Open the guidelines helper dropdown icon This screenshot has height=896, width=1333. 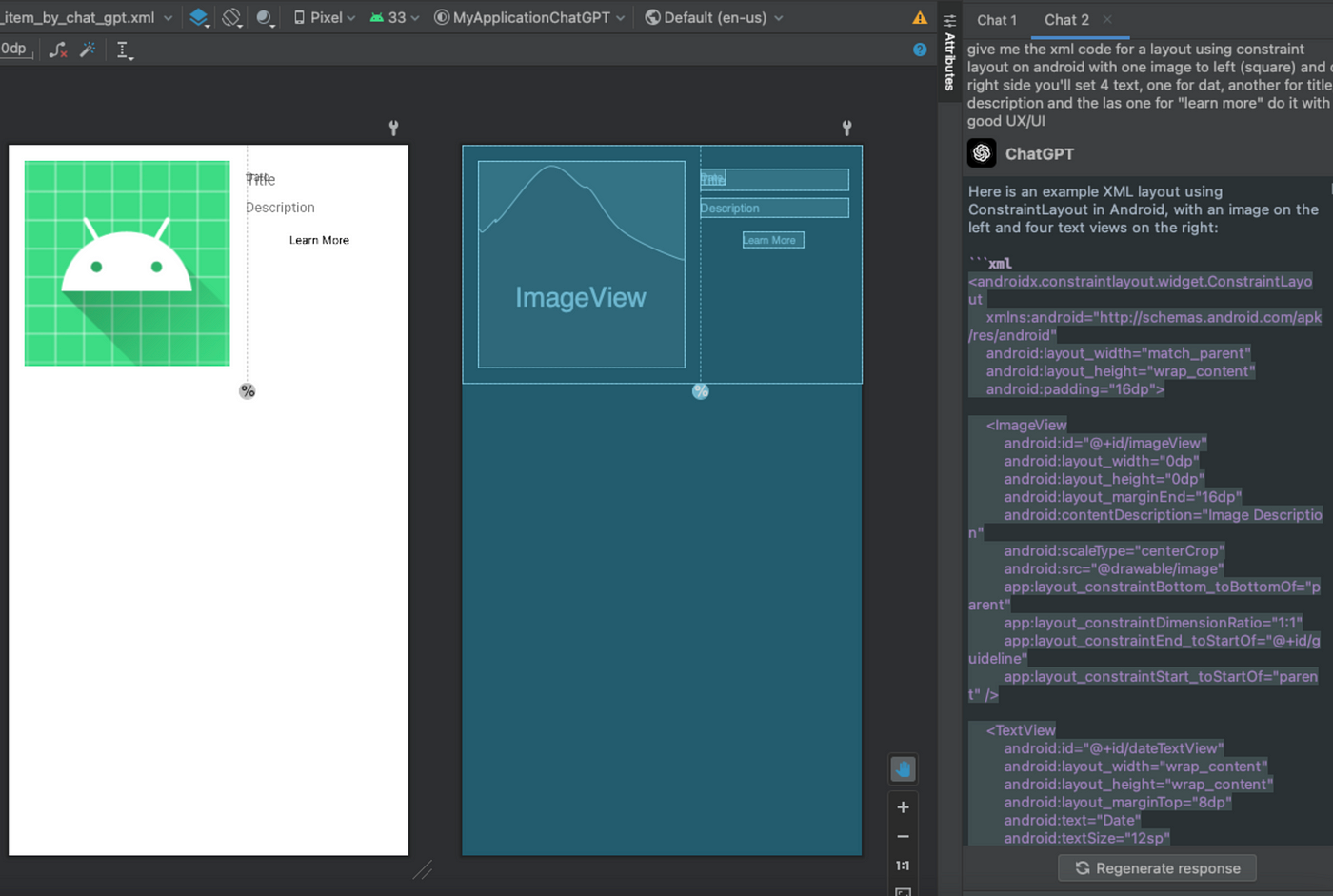coord(124,50)
